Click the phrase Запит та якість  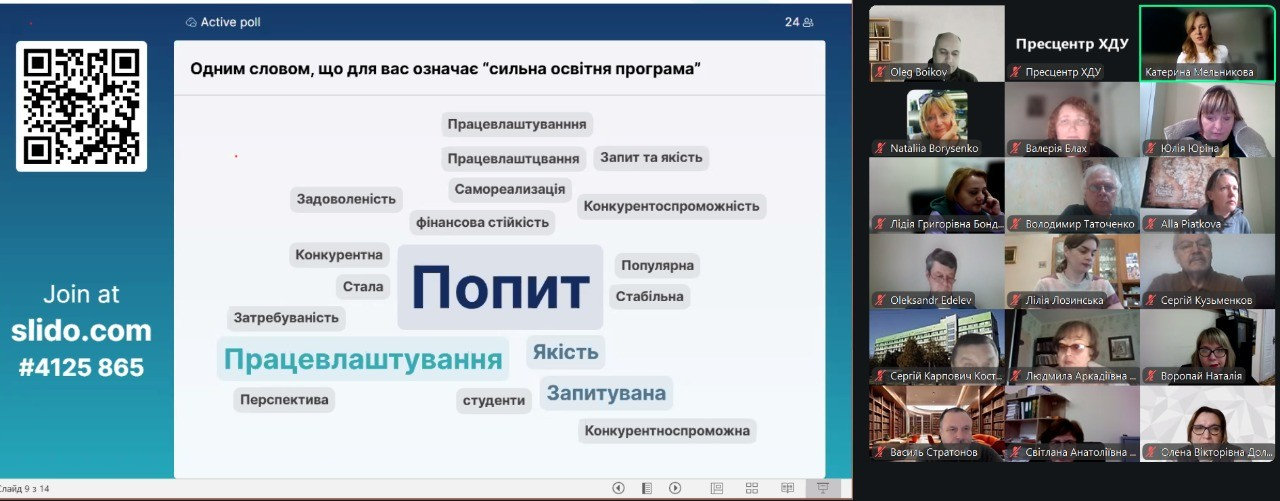coord(652,157)
